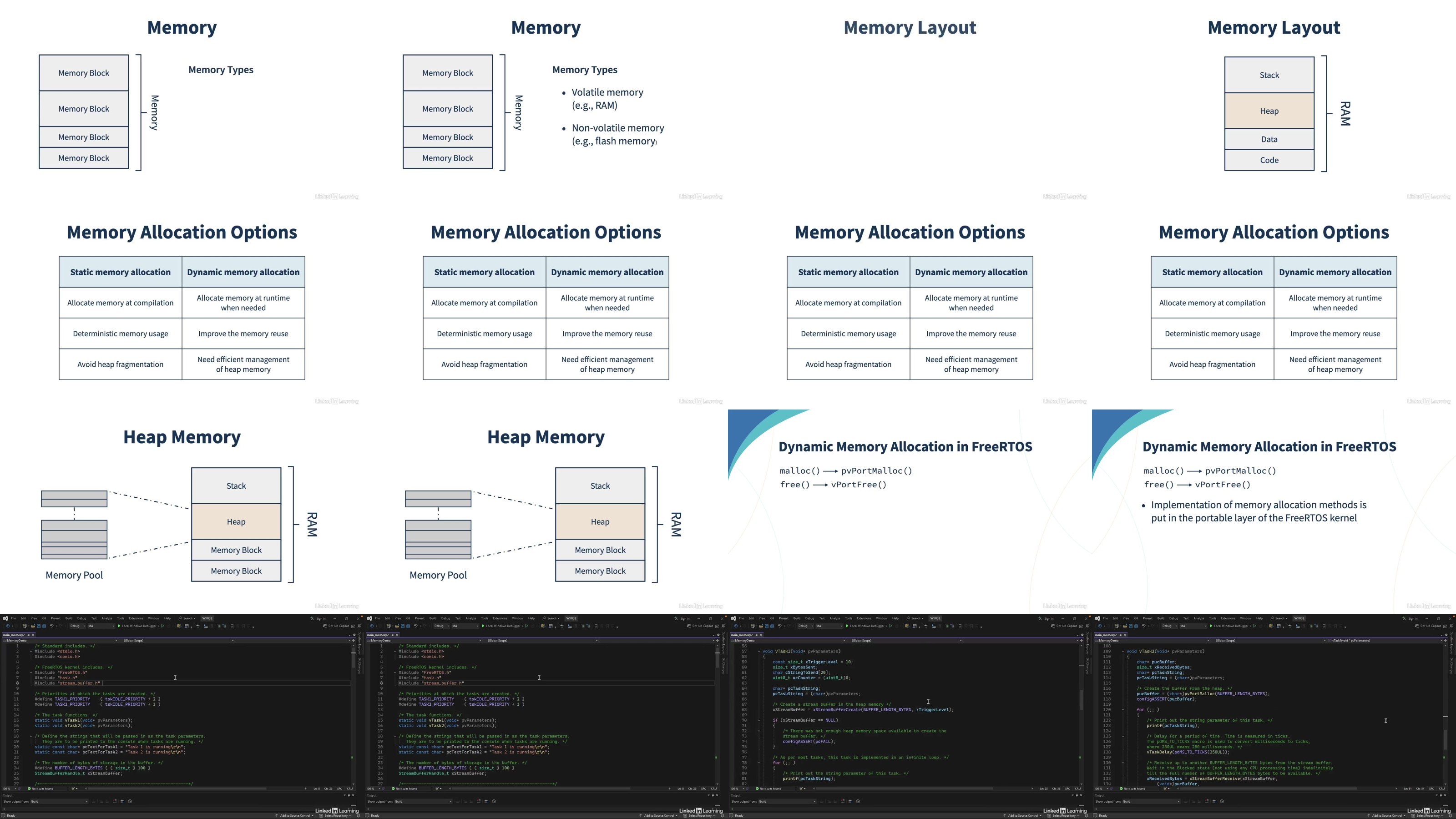Toggle bookmark icon in vTask1 window toolbar

tap(960, 626)
